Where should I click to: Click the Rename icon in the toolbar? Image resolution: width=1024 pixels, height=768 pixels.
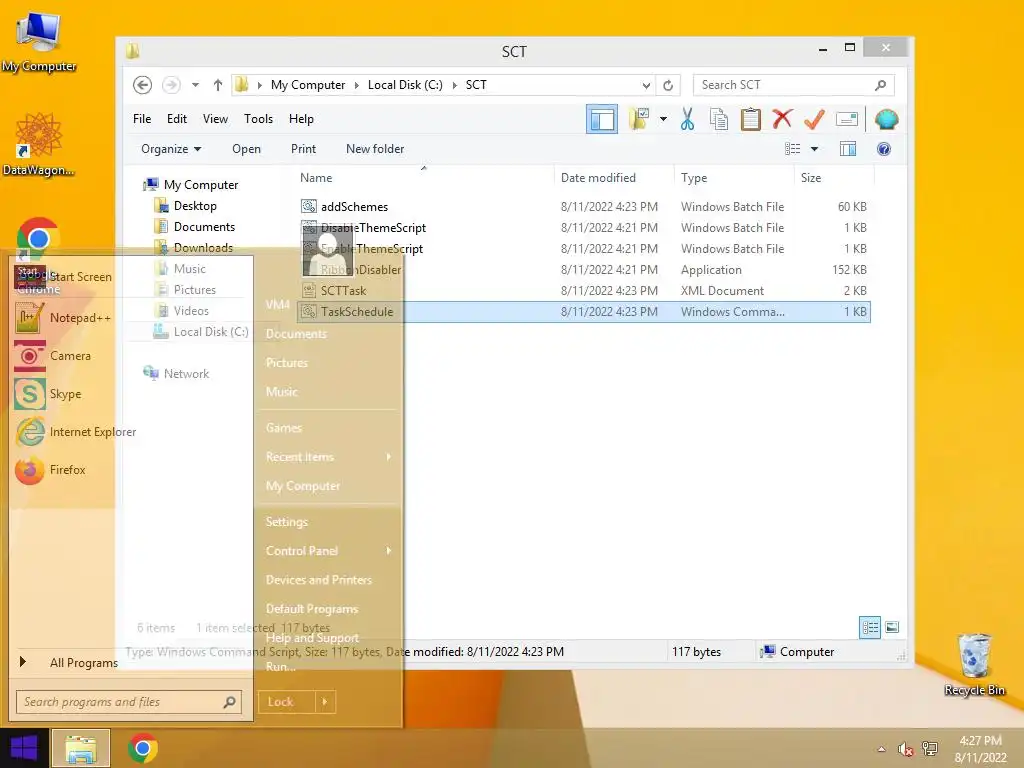846,119
